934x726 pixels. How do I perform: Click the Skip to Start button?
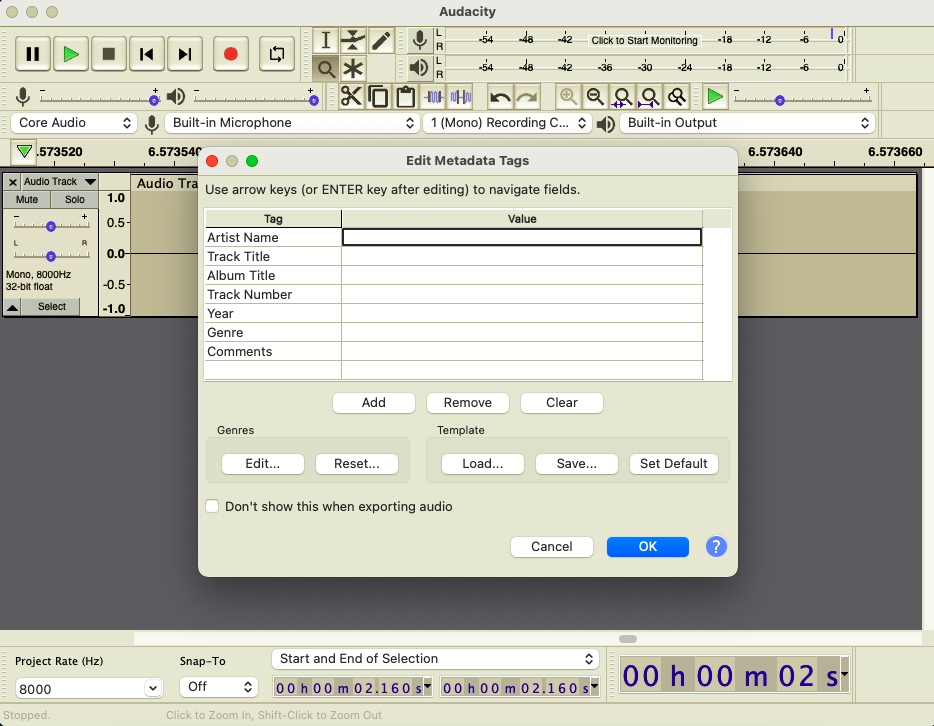pos(147,54)
